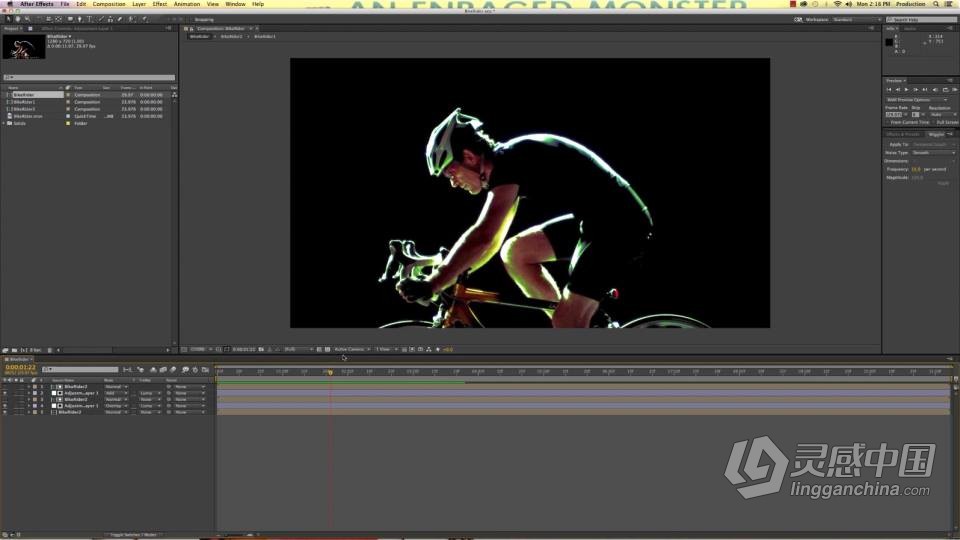Image resolution: width=960 pixels, height=540 pixels.
Task: Open the Composition menu
Action: 109,4
